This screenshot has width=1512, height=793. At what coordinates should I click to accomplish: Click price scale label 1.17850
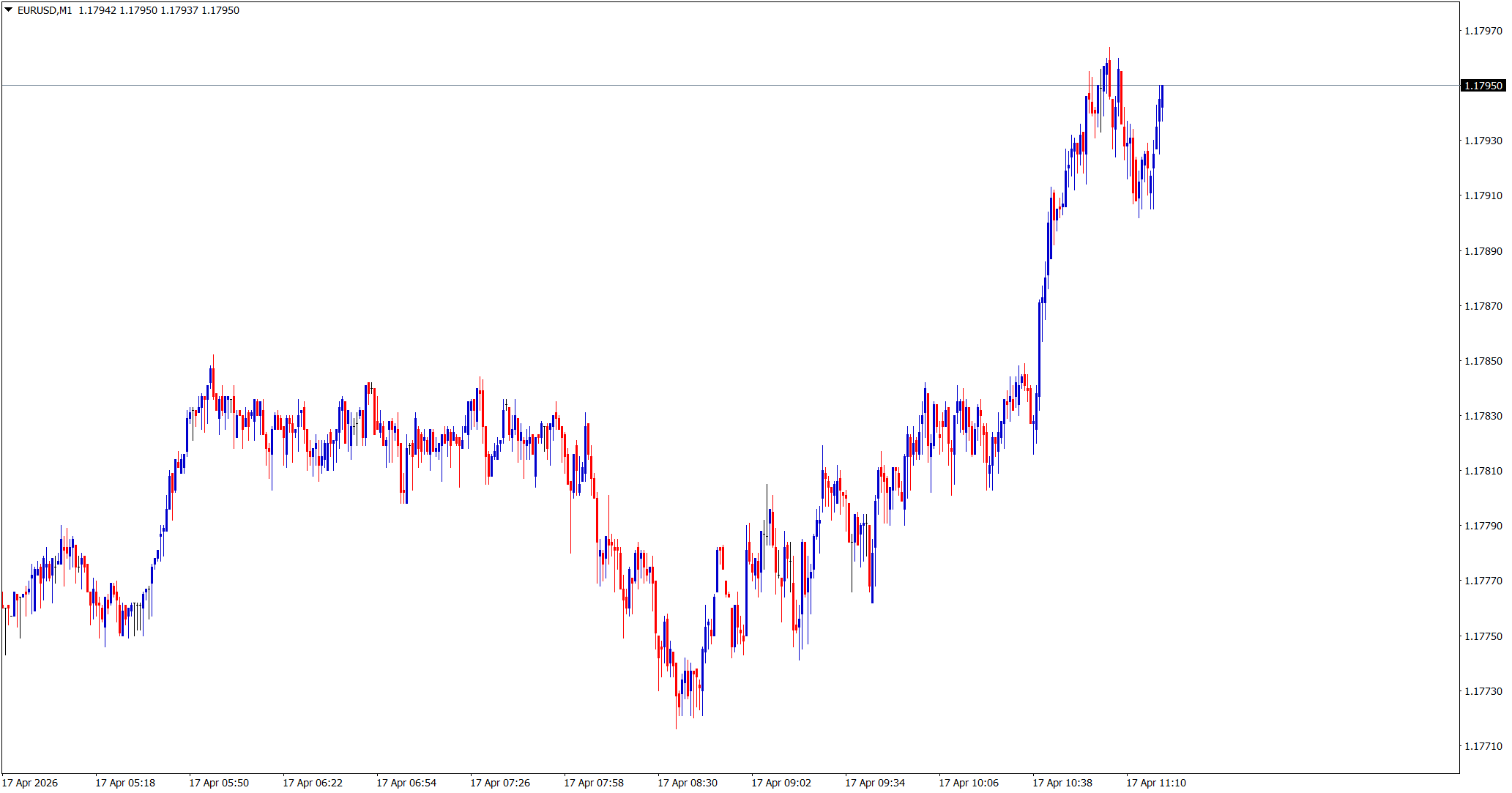coord(1483,361)
